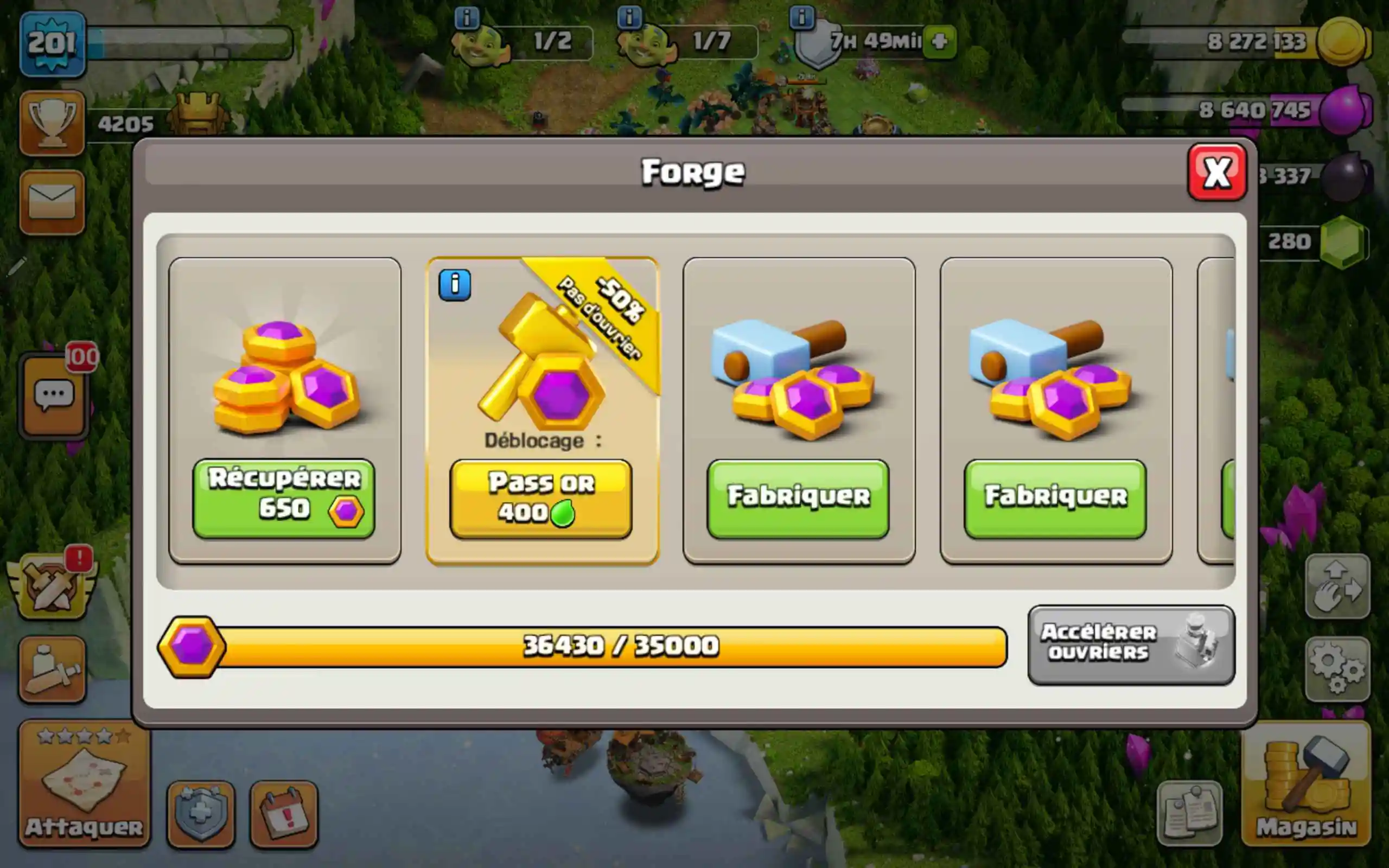The image size is (1389, 868).
Task: Click the Pass Or 400 unlock button
Action: 540,499
